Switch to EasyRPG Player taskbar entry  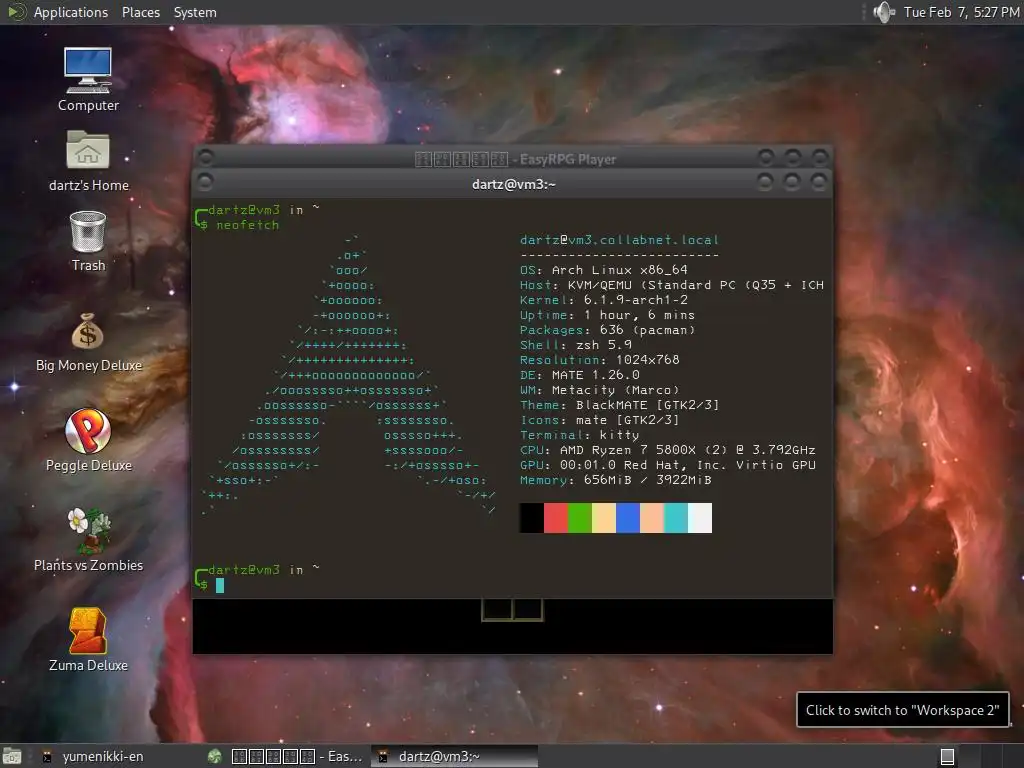pyautogui.click(x=286, y=756)
